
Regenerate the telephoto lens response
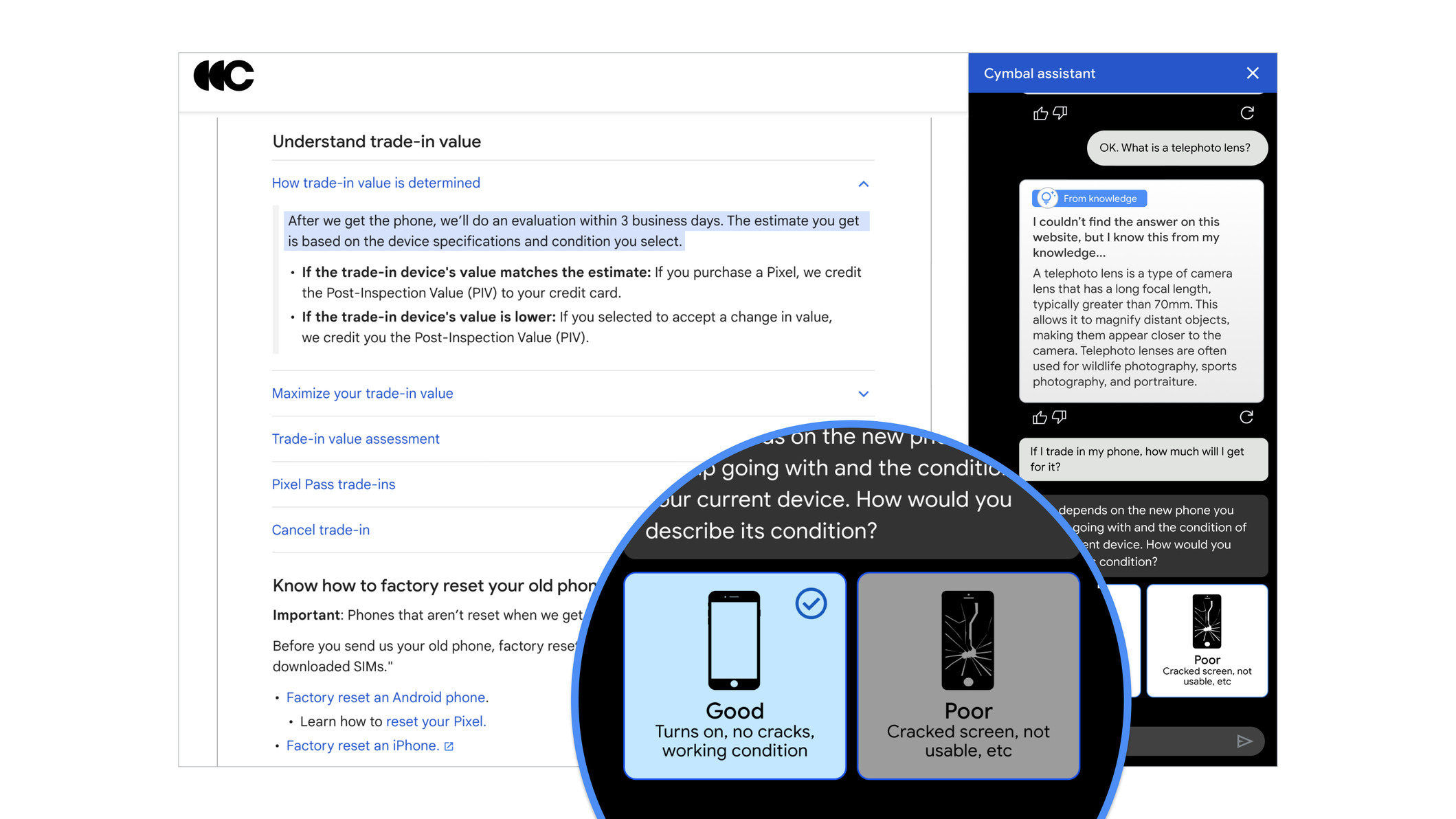click(x=1246, y=417)
